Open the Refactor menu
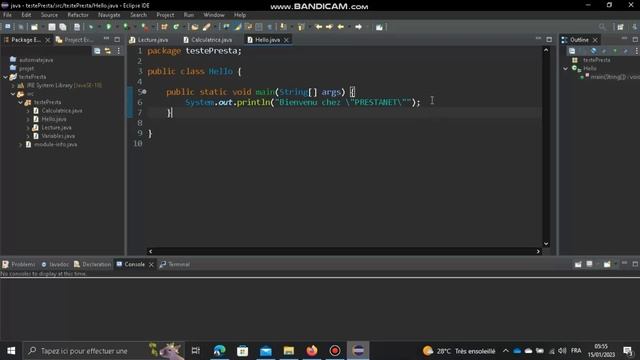This screenshot has height=360, width=640. click(78, 15)
